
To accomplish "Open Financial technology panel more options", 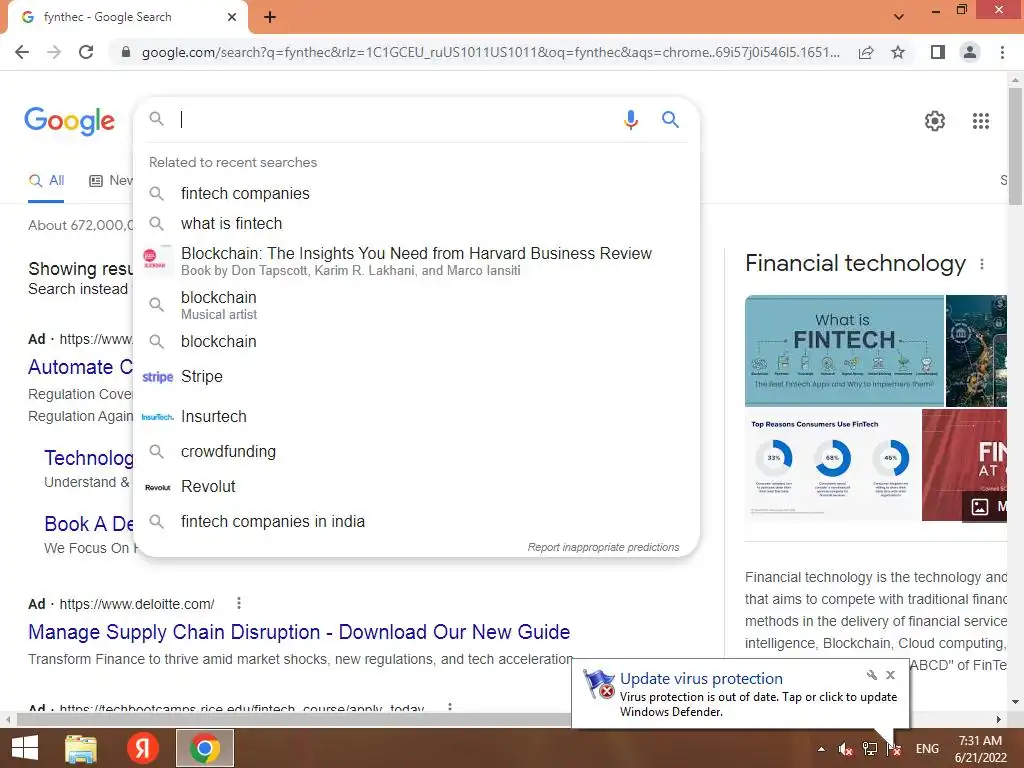I will [x=982, y=264].
